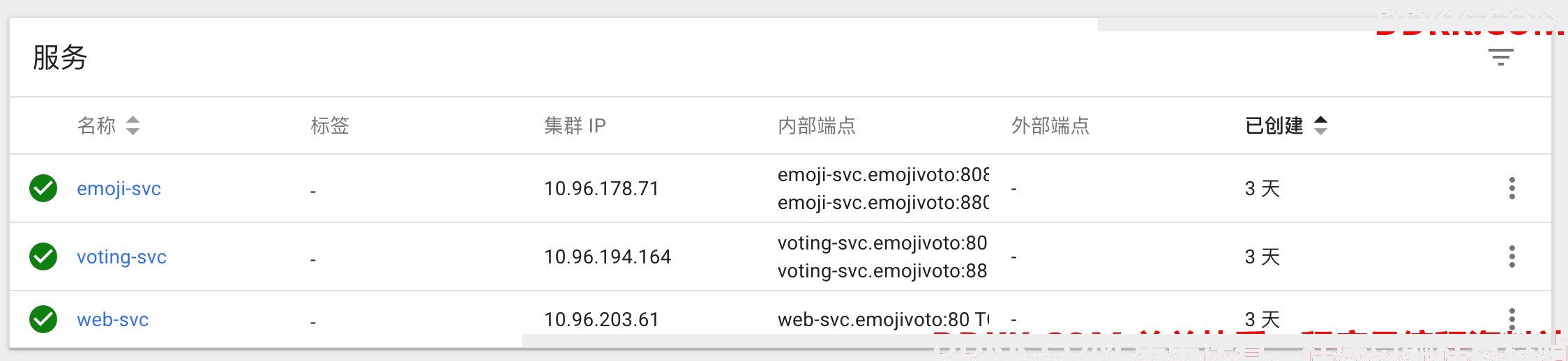Open the emoji-svc service link
Viewport: 1568px width, 361px height.
[119, 189]
